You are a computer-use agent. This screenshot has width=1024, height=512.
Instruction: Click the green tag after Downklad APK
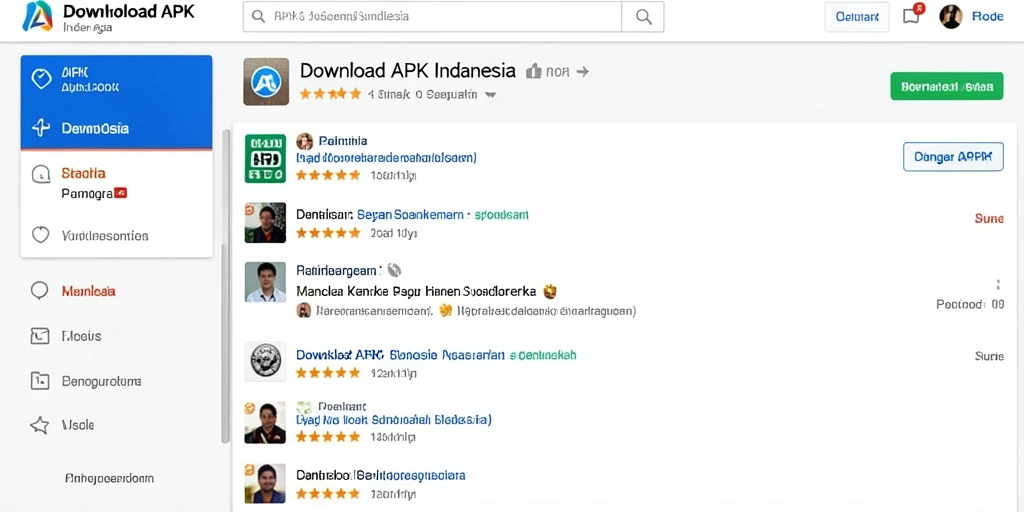[543, 355]
